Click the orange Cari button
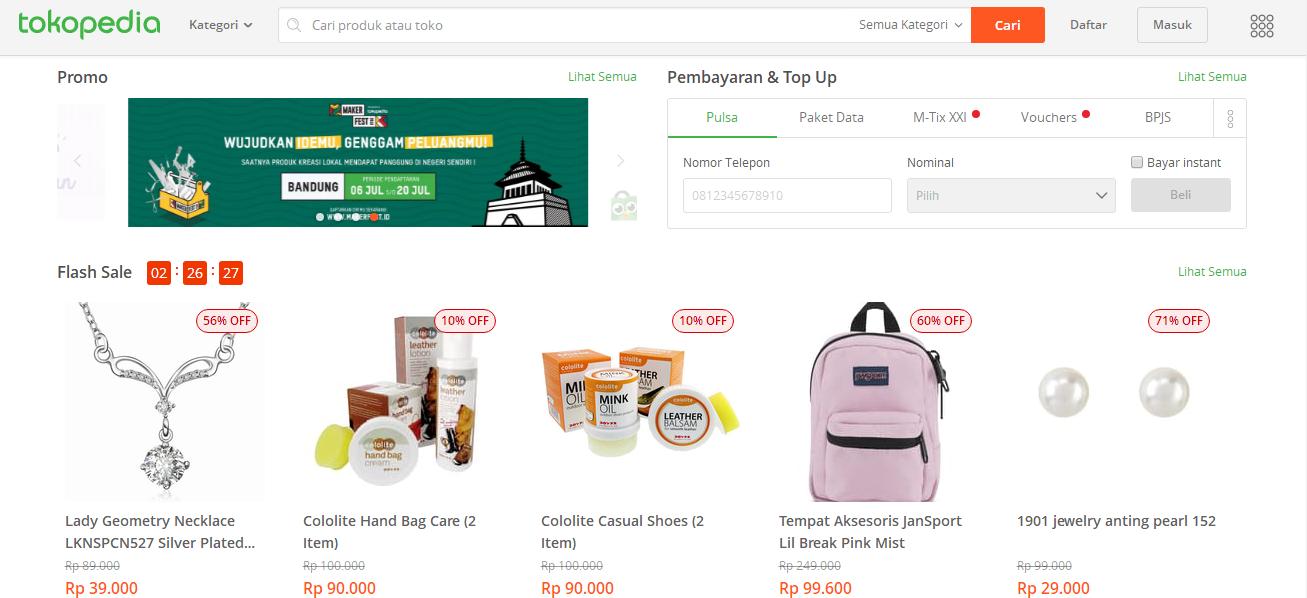1307x598 pixels. [x=1008, y=25]
